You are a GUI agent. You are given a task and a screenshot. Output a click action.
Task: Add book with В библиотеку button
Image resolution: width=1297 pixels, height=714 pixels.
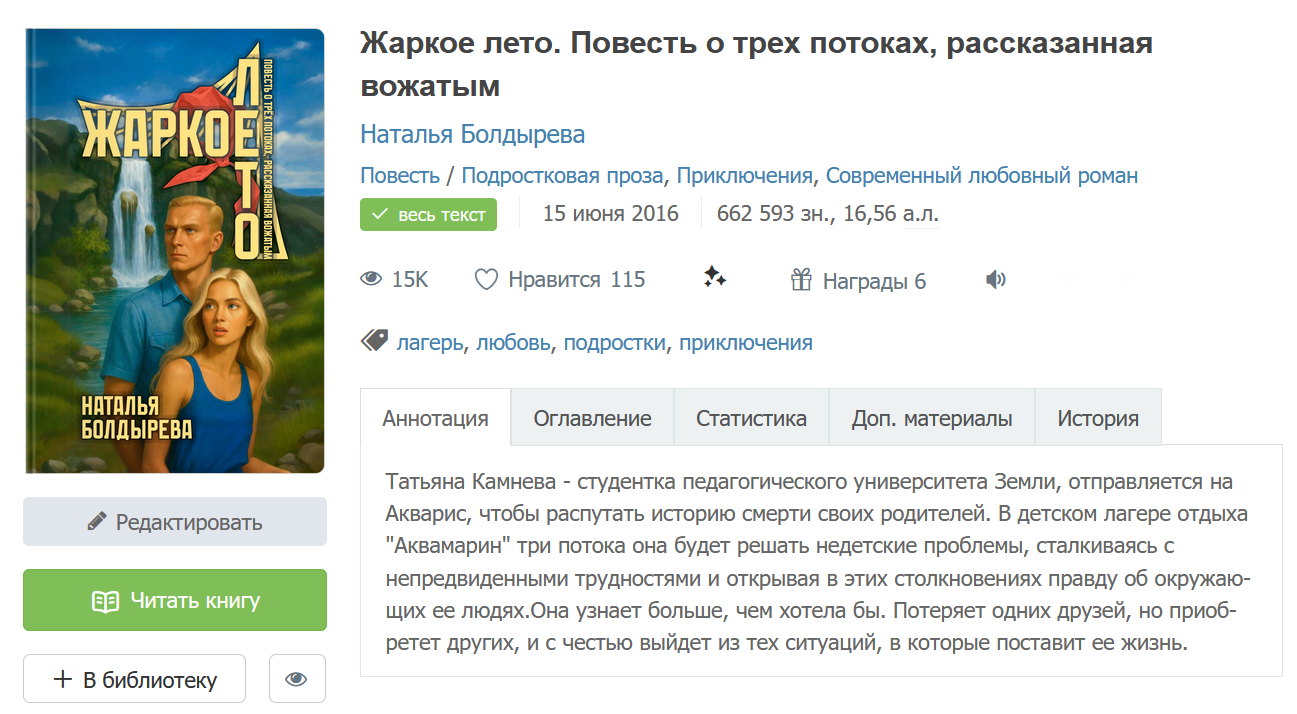[x=134, y=680]
